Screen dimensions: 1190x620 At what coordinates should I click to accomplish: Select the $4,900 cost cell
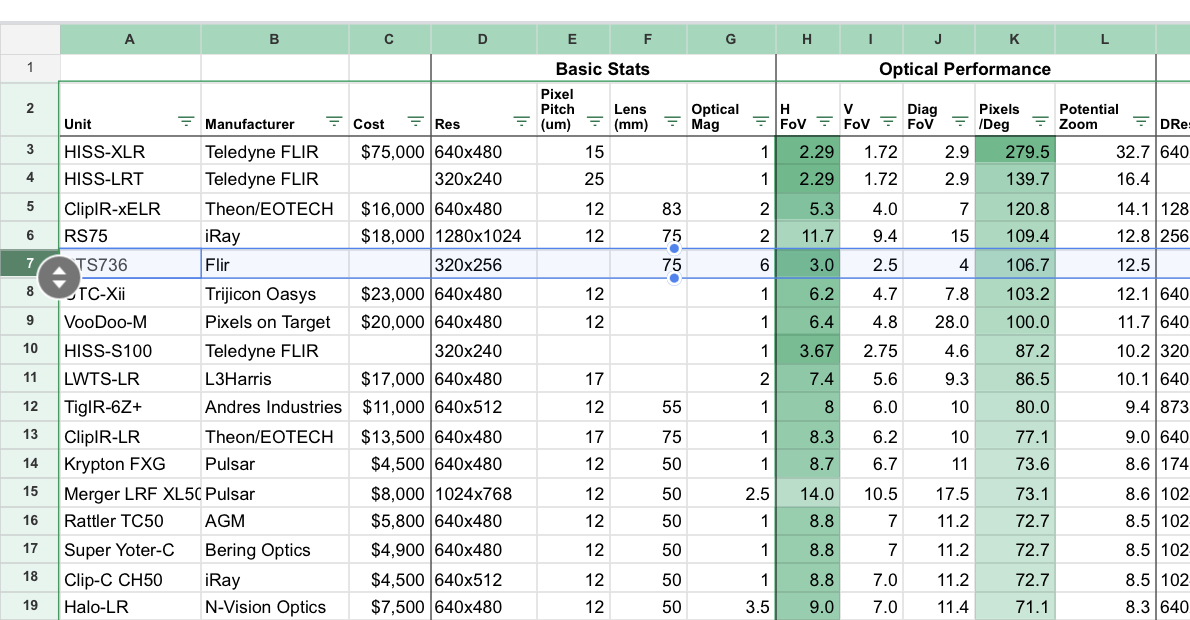389,550
